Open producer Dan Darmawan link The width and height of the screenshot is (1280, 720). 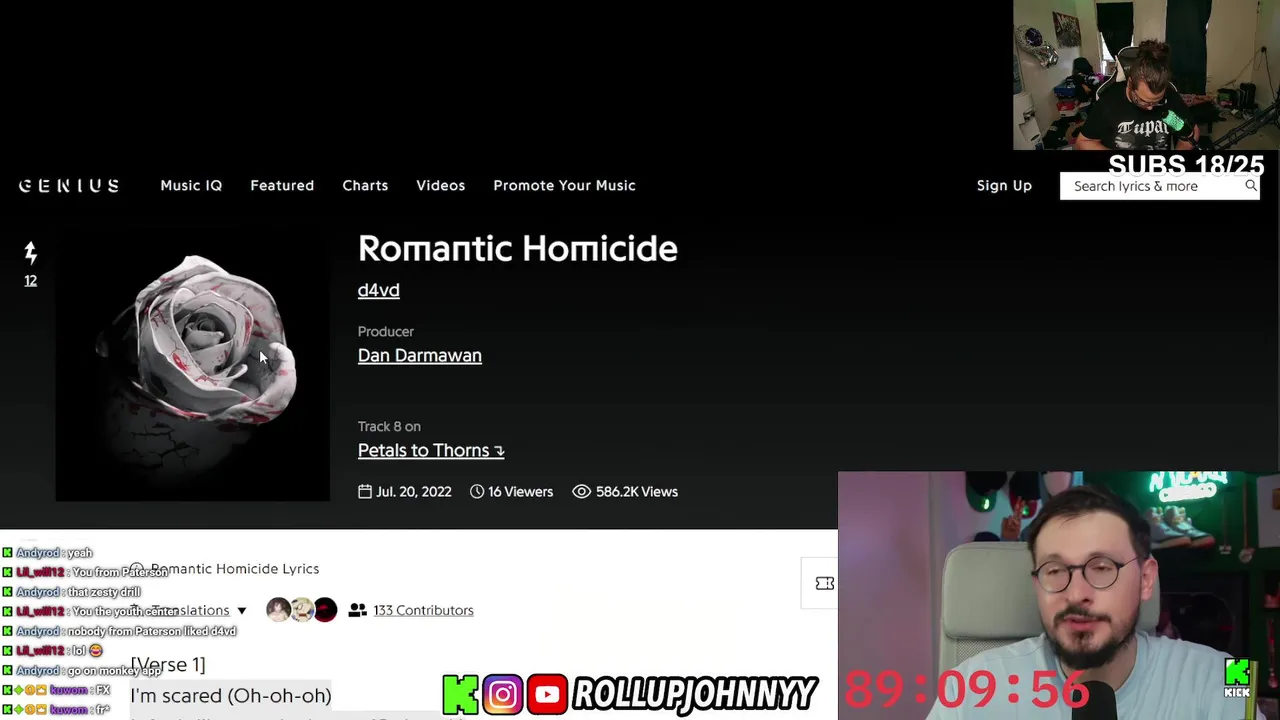pyautogui.click(x=419, y=355)
